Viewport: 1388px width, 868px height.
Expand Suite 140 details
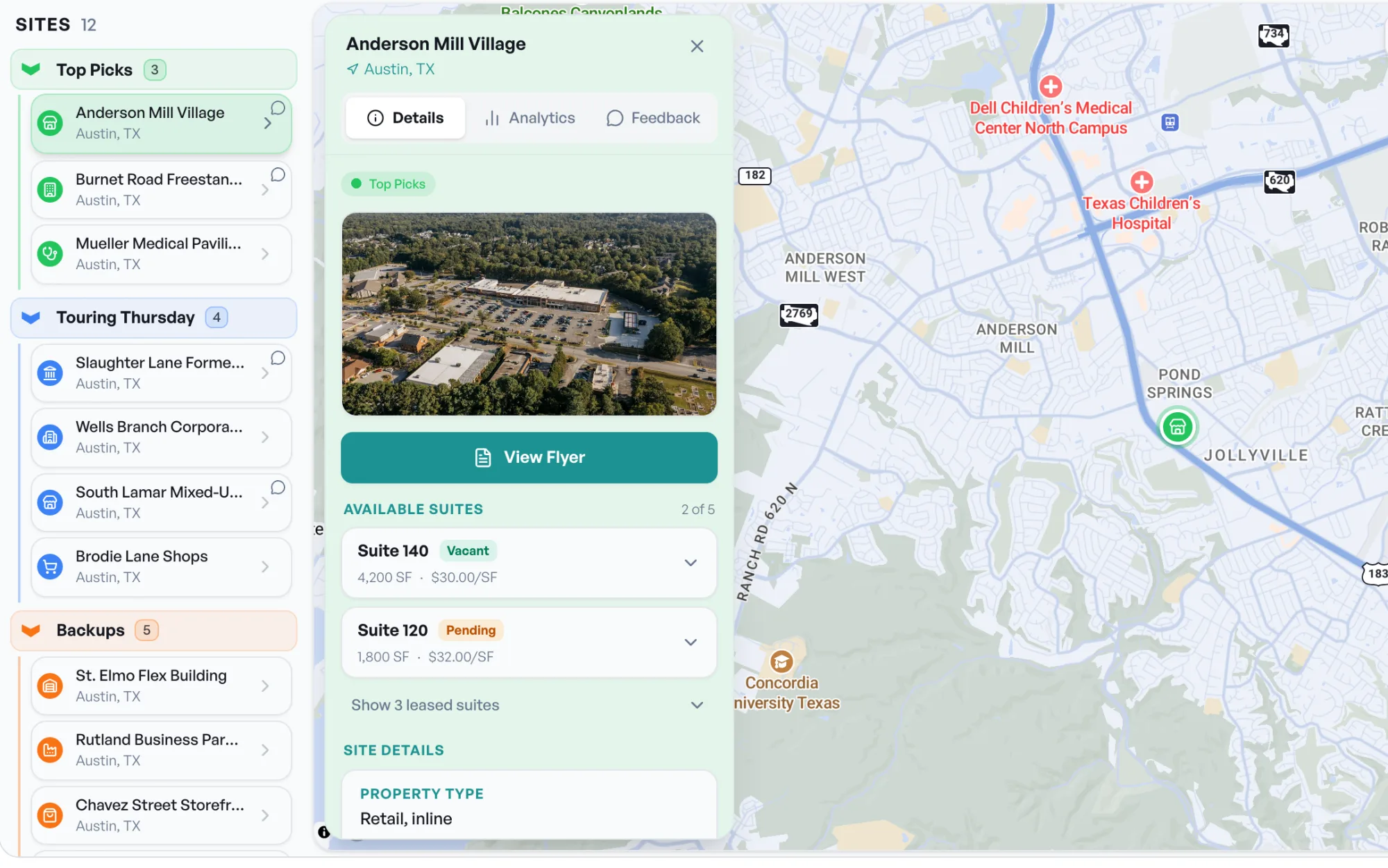coord(691,563)
